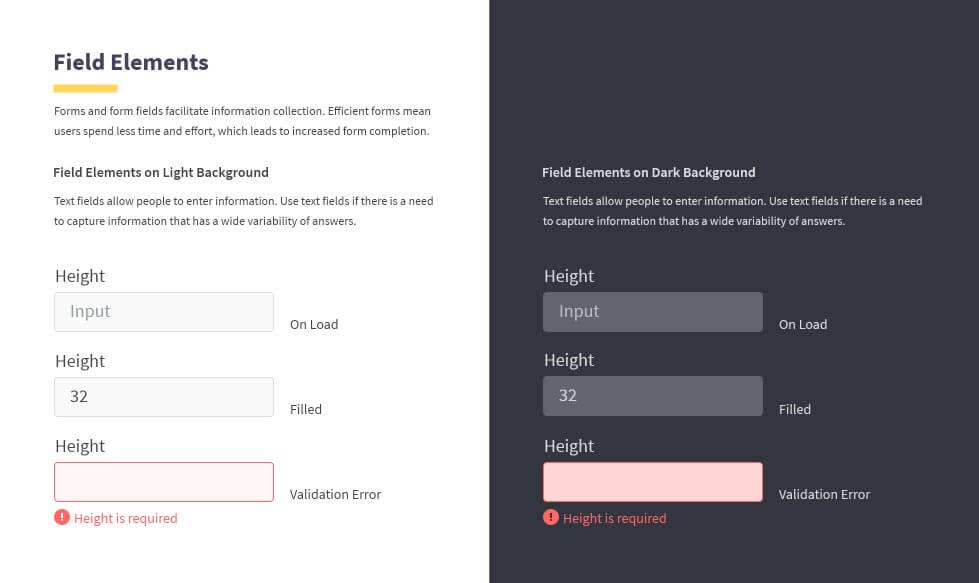979x583 pixels.
Task: Click the error icon on dark background
Action: tap(551, 517)
